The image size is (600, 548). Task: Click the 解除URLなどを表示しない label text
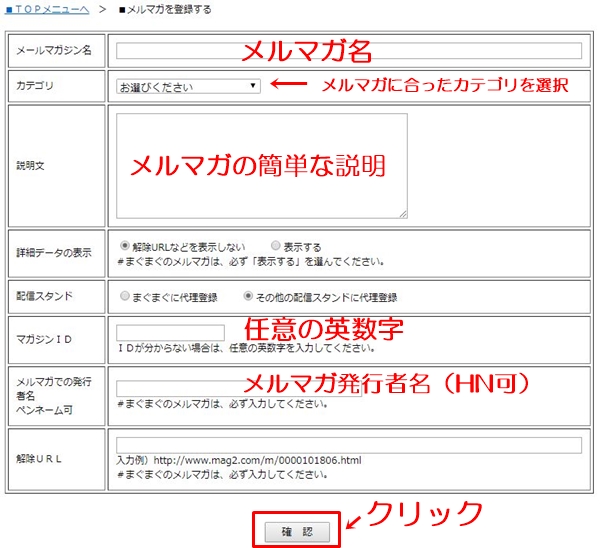[189, 247]
